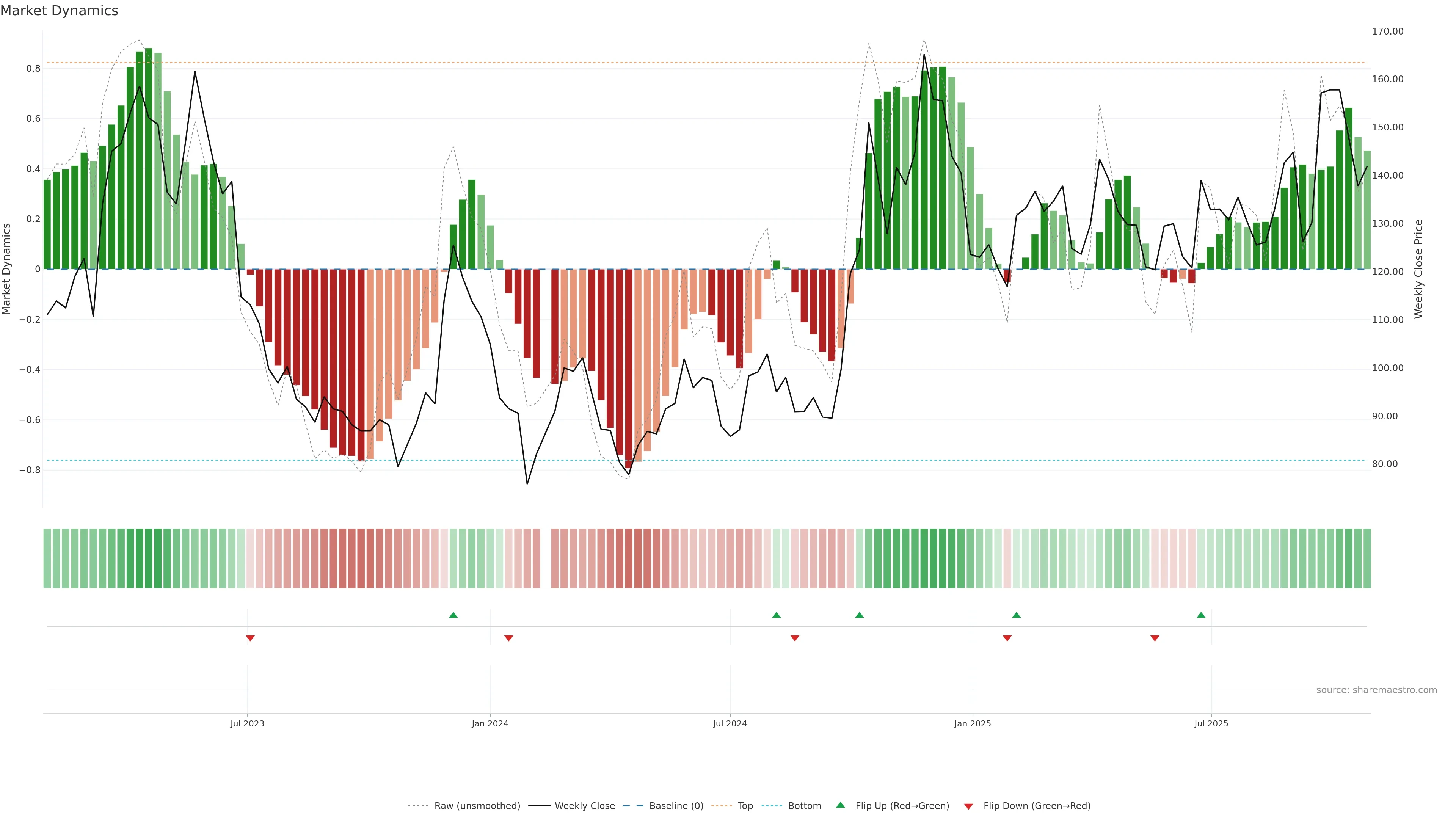
Task: Toggle the Weekly Close legend entry
Action: click(x=584, y=806)
